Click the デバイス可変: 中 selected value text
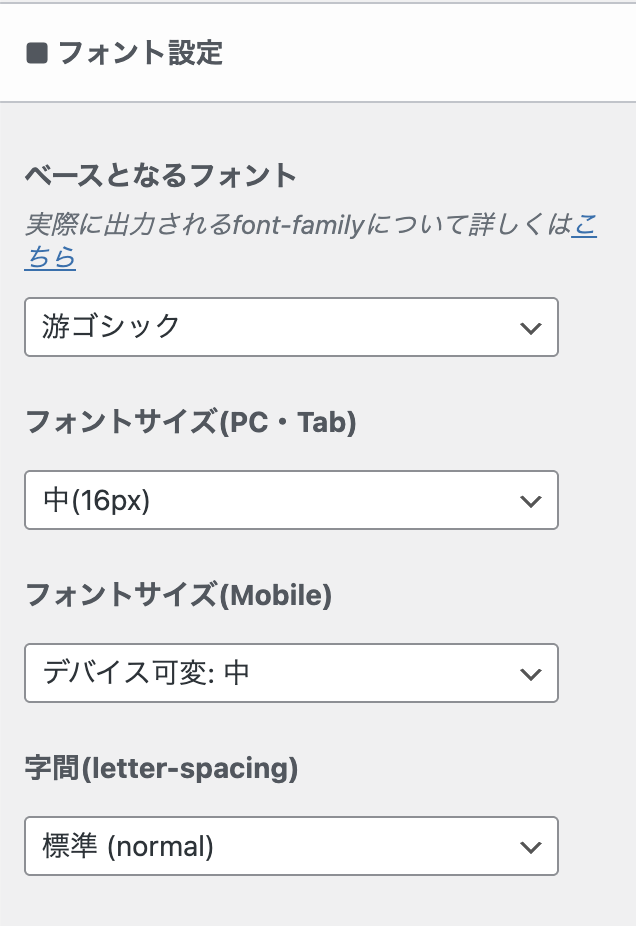 [146, 673]
